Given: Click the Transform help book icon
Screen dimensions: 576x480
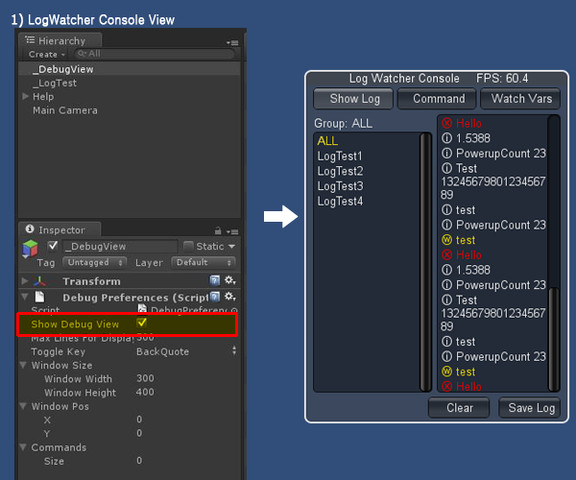Looking at the screenshot, I should [215, 281].
